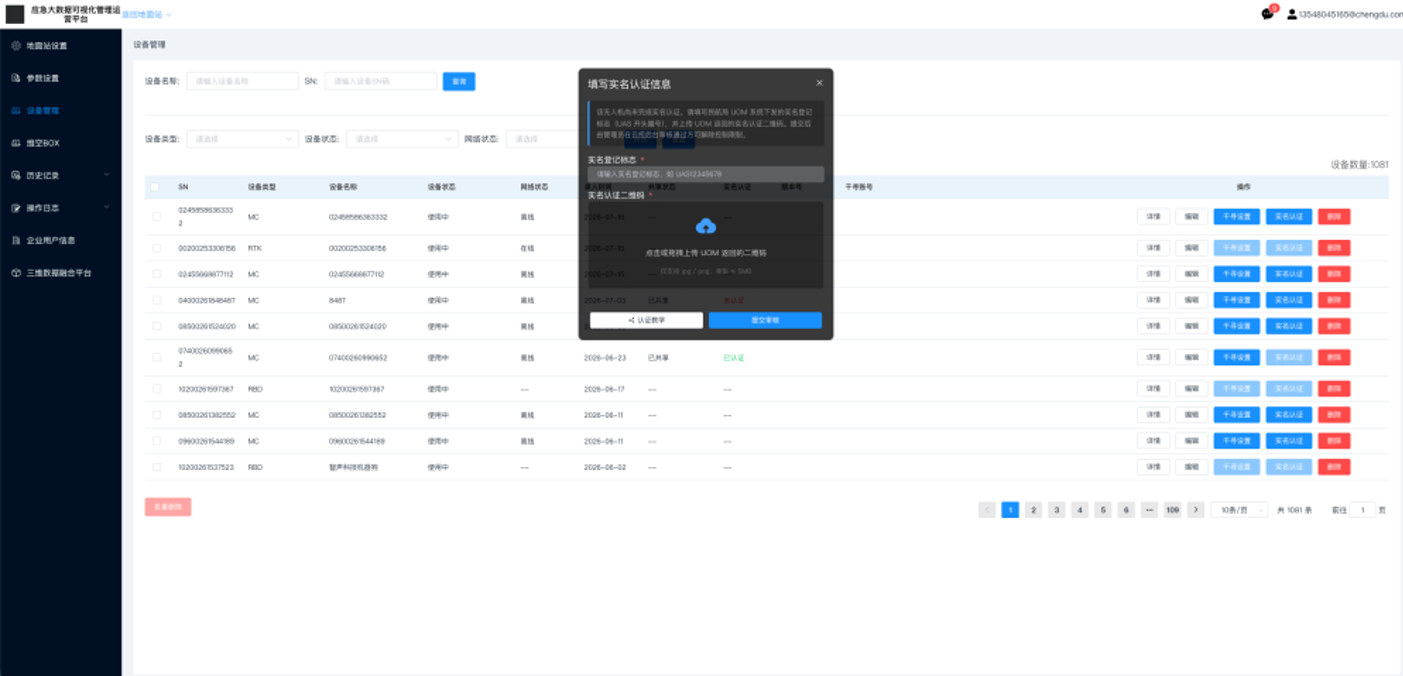Screen dimensions: 1403x676
Task: Click the 设备数量:1081 count text
Action: 1359,165
